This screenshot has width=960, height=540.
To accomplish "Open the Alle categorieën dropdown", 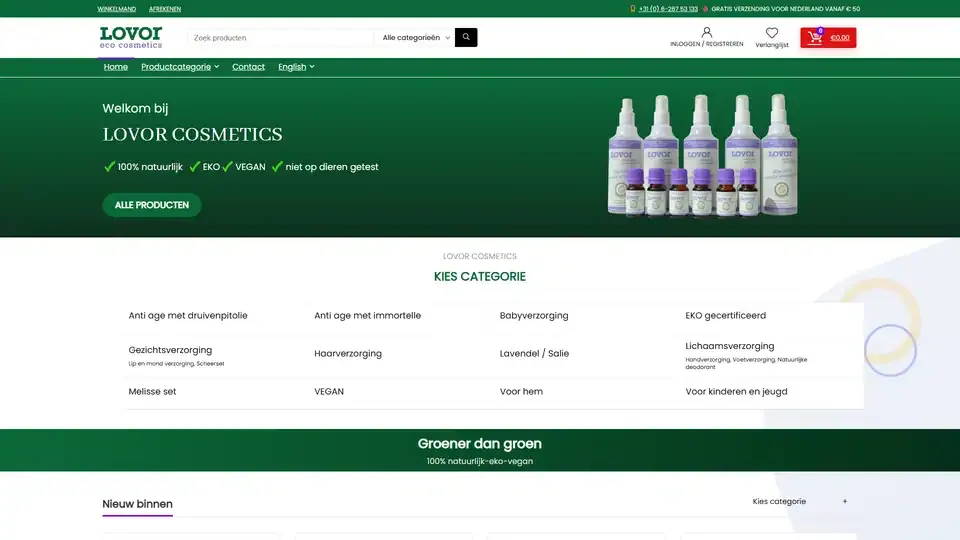I will click(x=416, y=37).
